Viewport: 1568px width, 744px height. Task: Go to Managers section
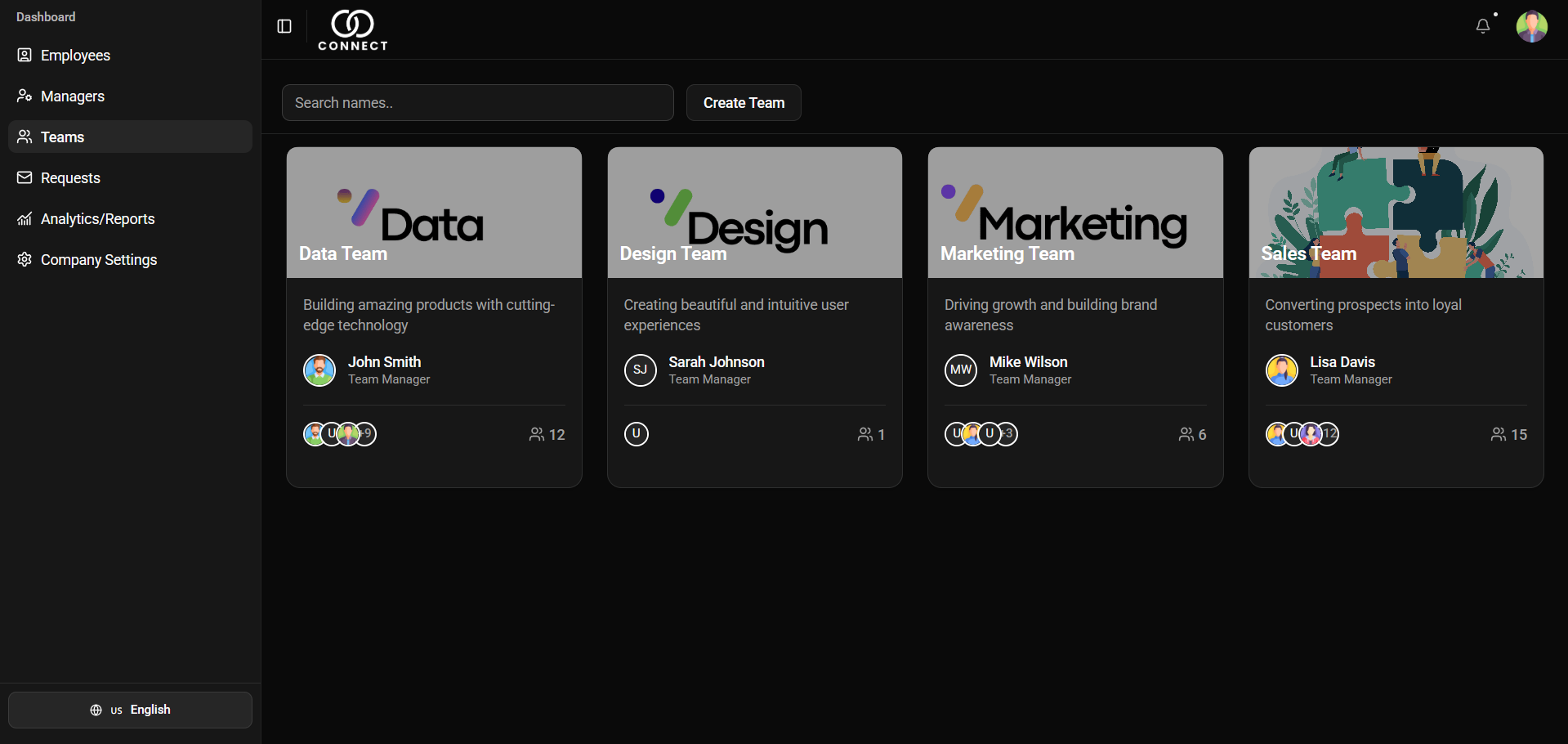pyautogui.click(x=73, y=96)
